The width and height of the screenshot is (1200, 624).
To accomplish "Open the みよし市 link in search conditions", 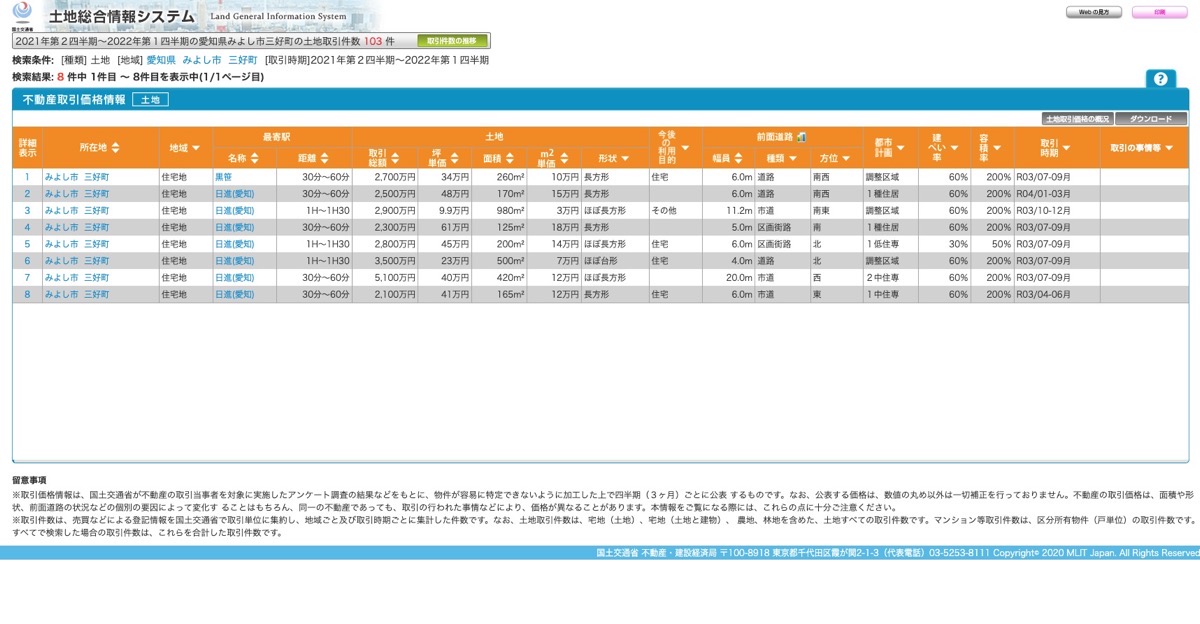I will click(201, 60).
